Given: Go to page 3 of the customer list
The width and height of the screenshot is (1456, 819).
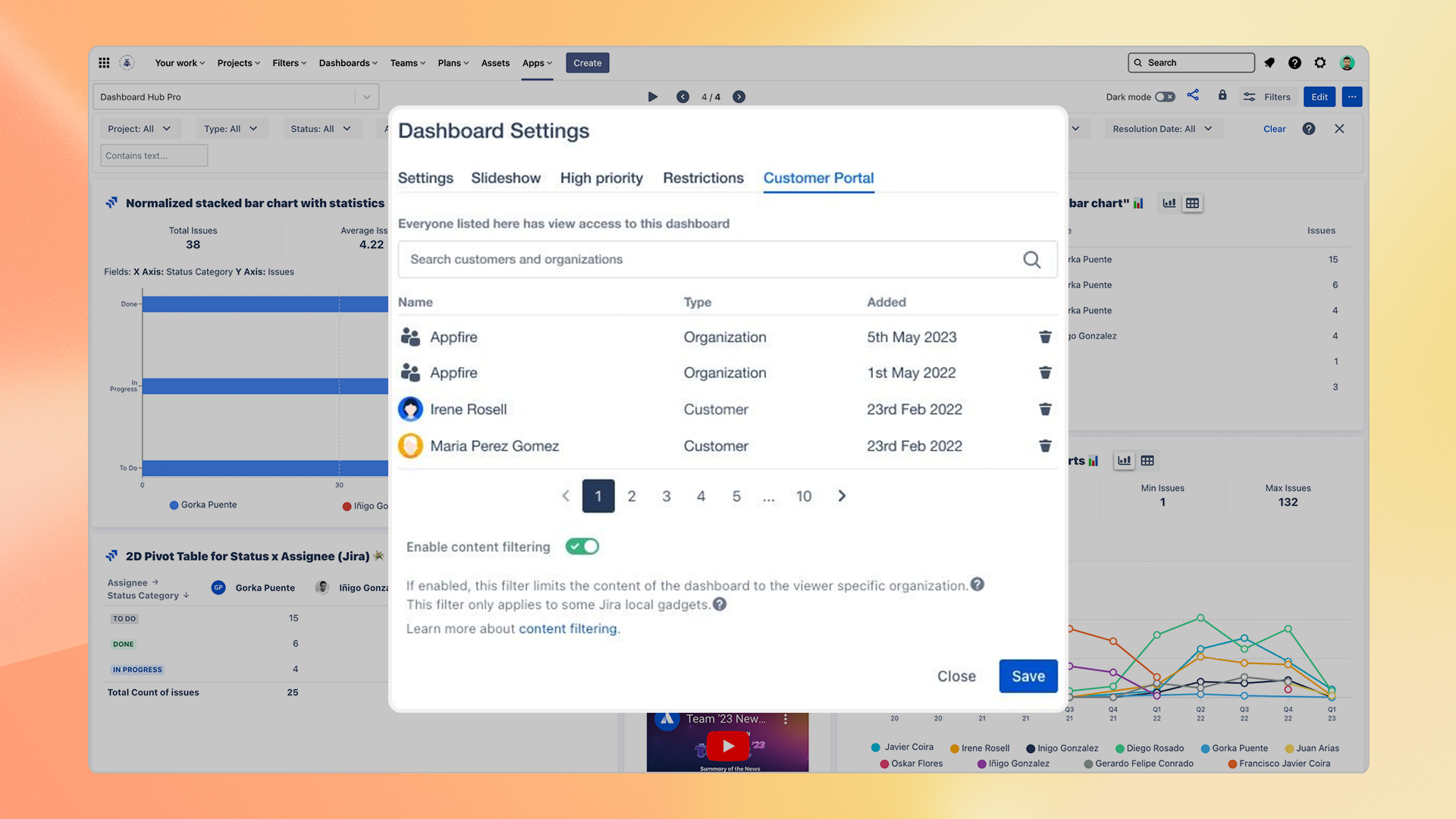Looking at the screenshot, I should click(666, 496).
